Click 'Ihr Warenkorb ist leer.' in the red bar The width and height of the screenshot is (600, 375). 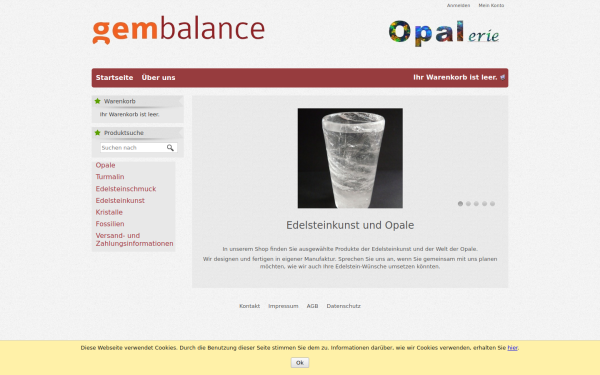[x=455, y=77]
